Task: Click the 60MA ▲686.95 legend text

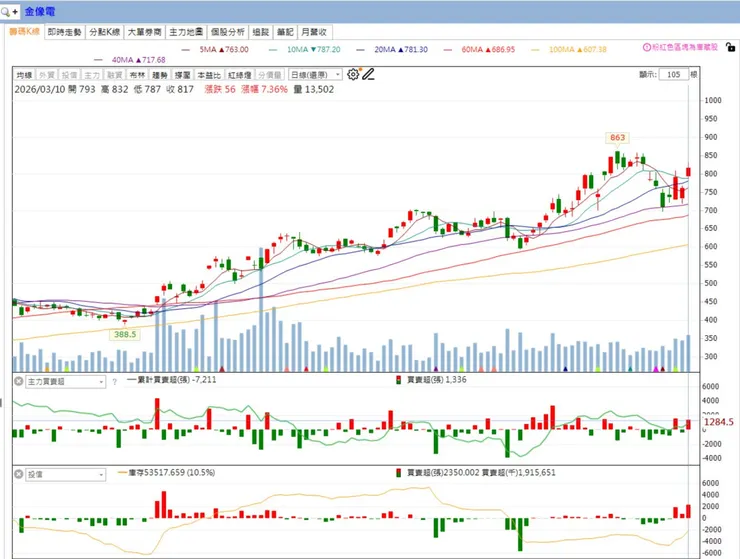Action: pyautogui.click(x=488, y=50)
